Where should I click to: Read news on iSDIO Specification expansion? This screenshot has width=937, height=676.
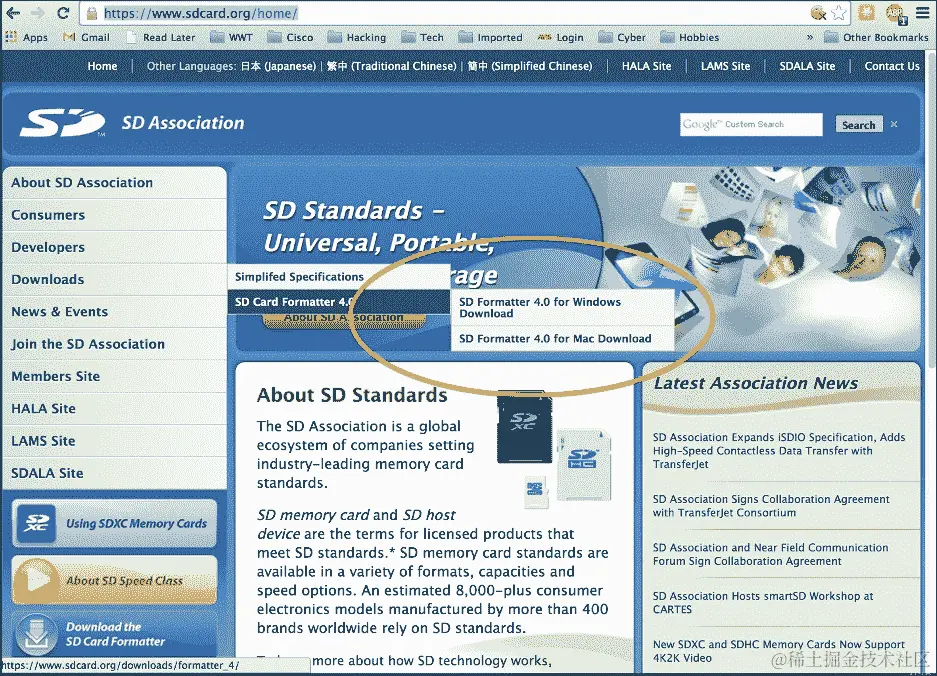tap(779, 451)
